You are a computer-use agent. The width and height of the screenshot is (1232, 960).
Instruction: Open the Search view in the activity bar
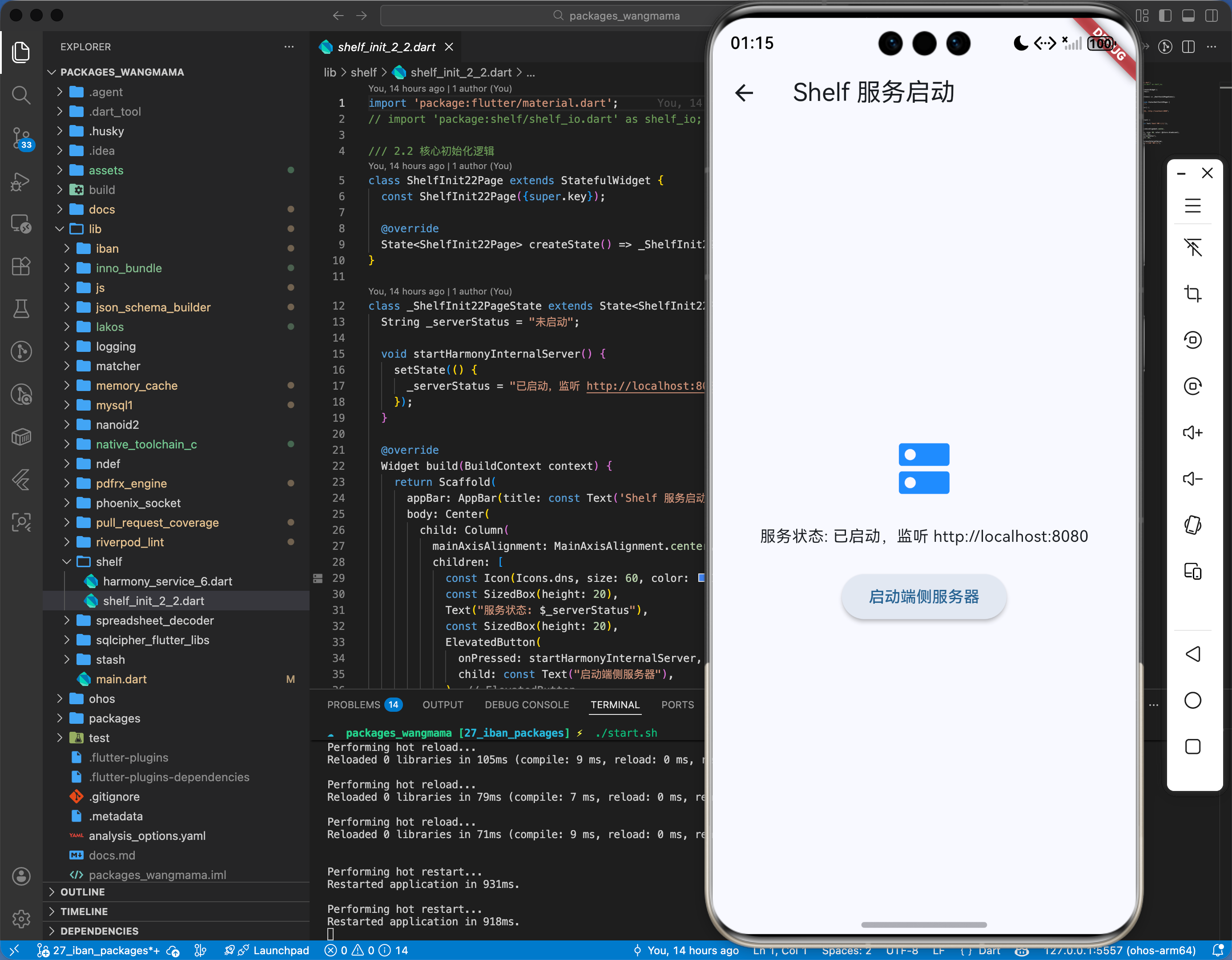coord(21,95)
